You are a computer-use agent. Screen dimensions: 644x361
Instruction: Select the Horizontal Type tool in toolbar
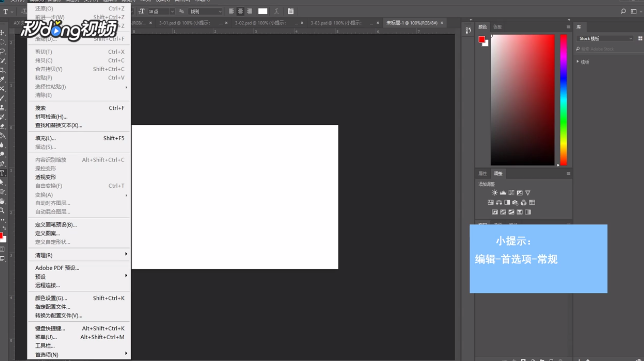point(2,173)
